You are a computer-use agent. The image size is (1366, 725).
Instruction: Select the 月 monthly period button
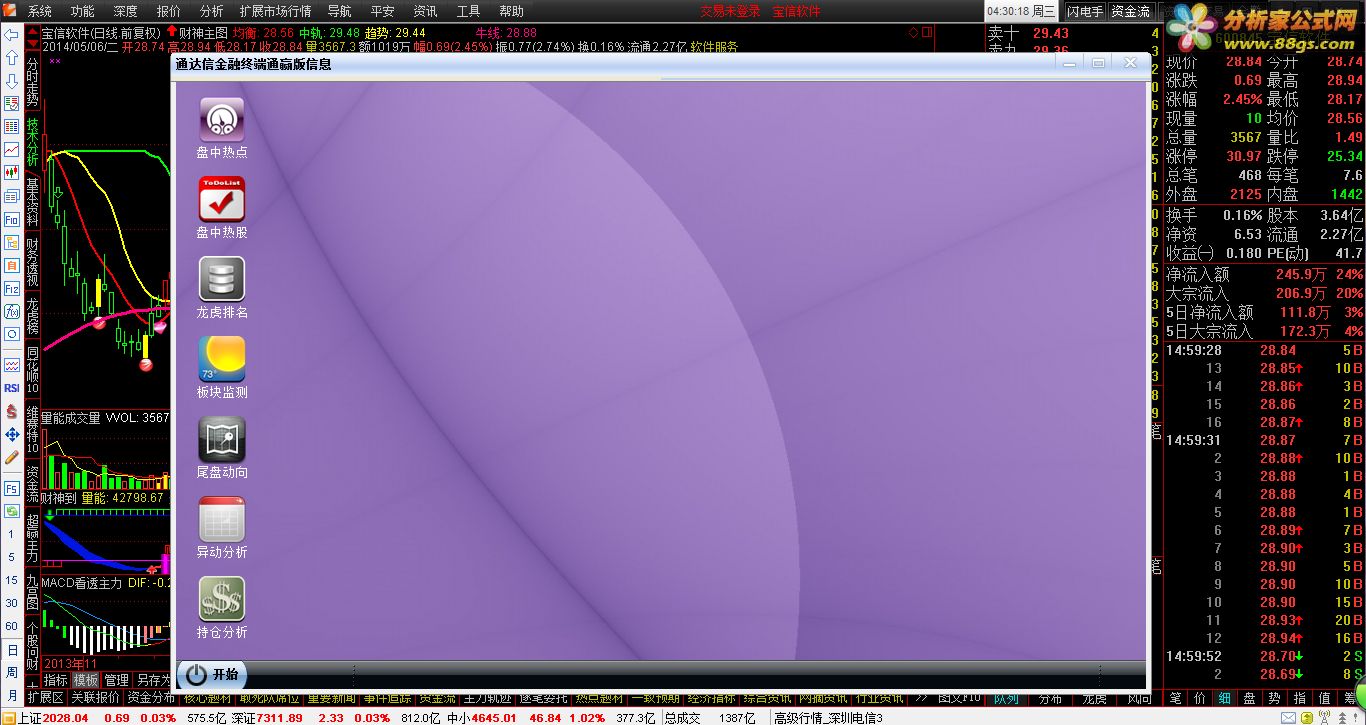tap(12, 695)
